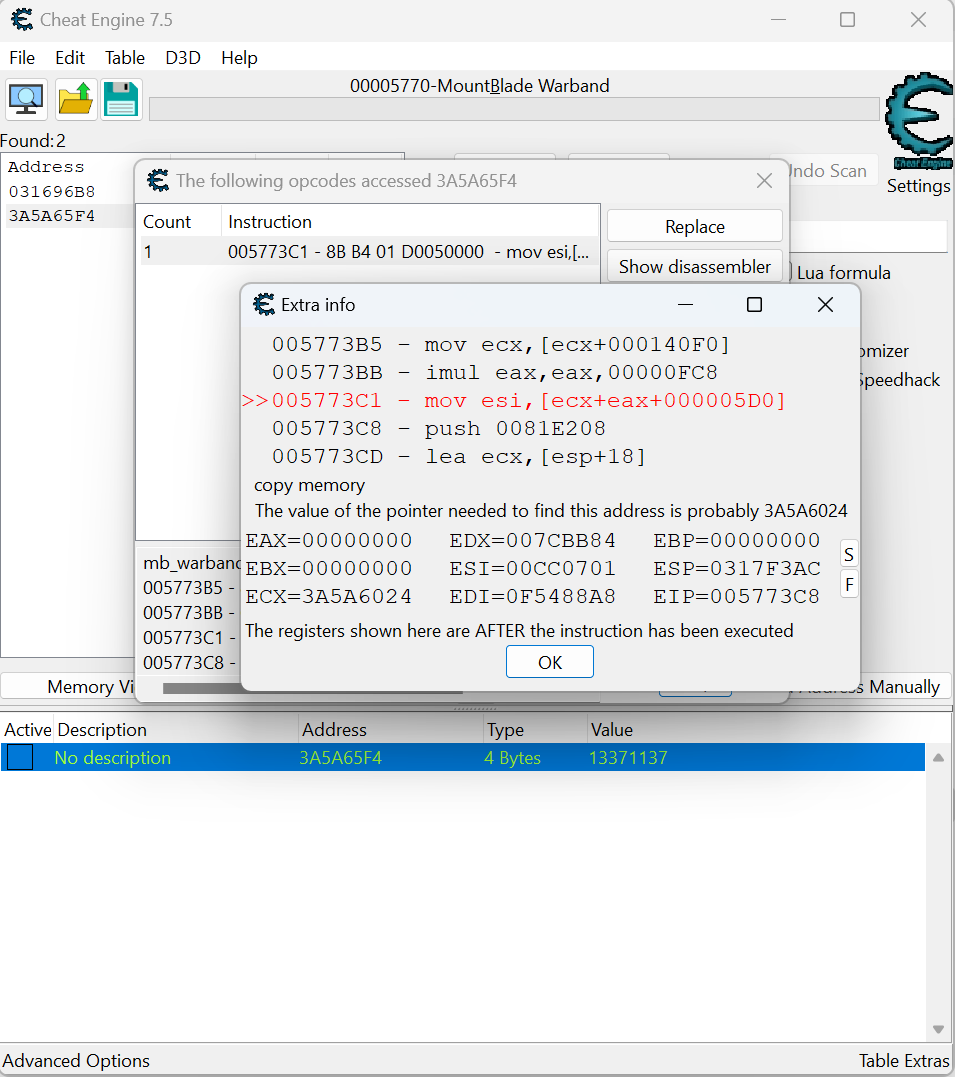Select address 031696B8 in found list

(52, 192)
